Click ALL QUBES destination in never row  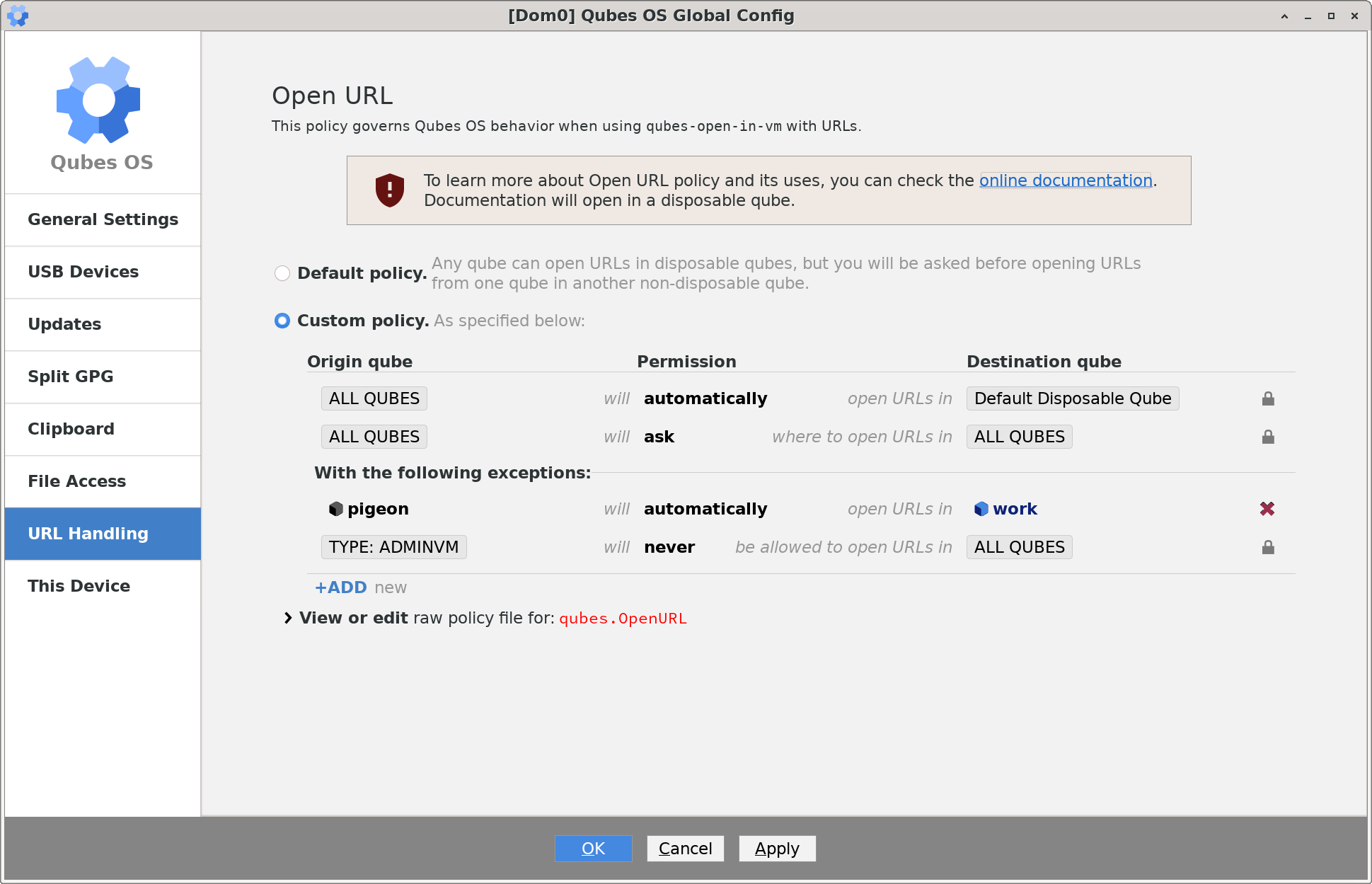click(1020, 547)
